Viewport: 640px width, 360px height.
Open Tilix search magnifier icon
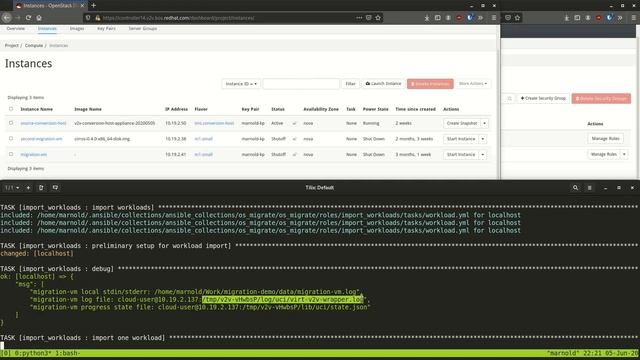pyautogui.click(x=575, y=187)
